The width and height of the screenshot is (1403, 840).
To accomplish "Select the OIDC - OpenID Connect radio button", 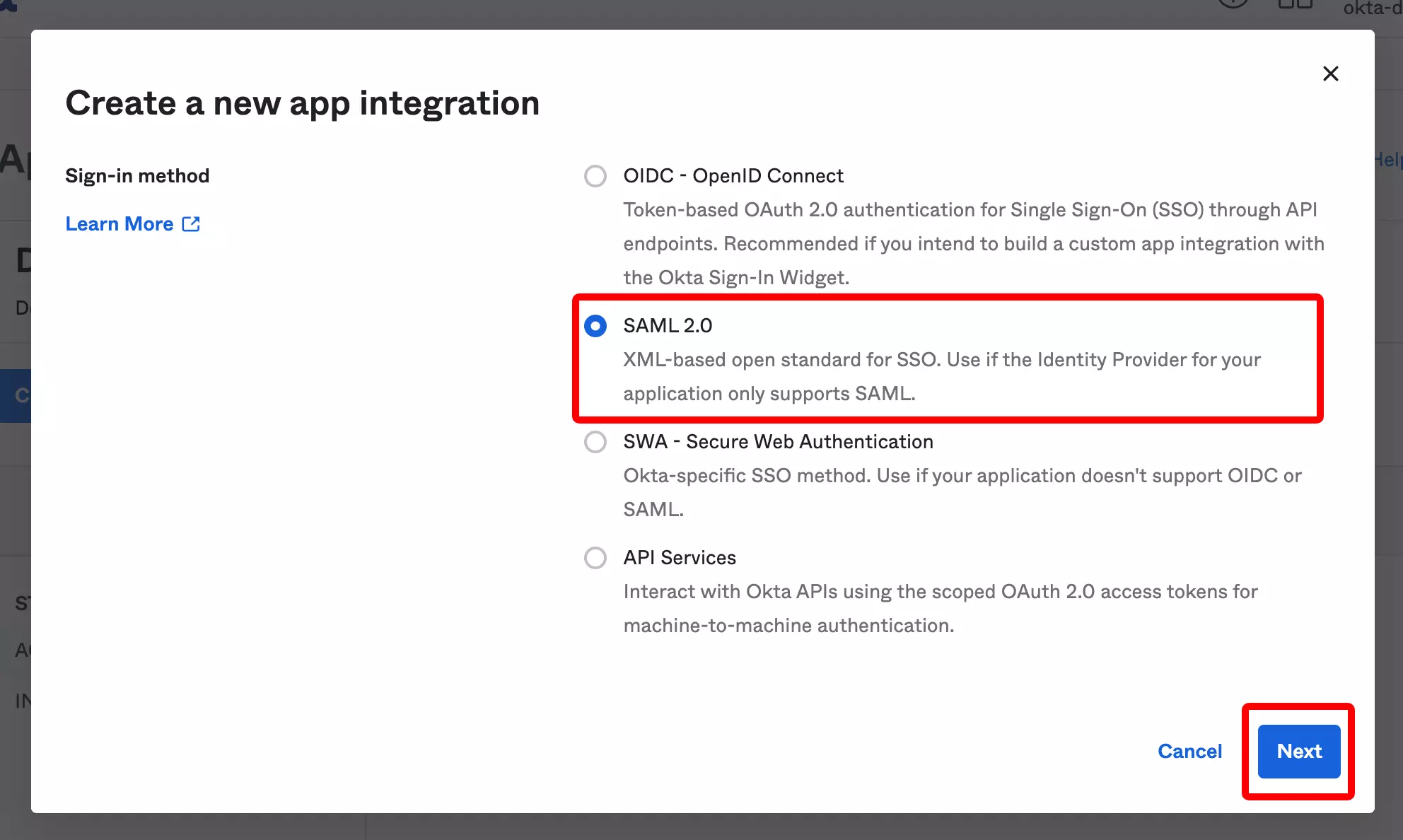I will [595, 176].
